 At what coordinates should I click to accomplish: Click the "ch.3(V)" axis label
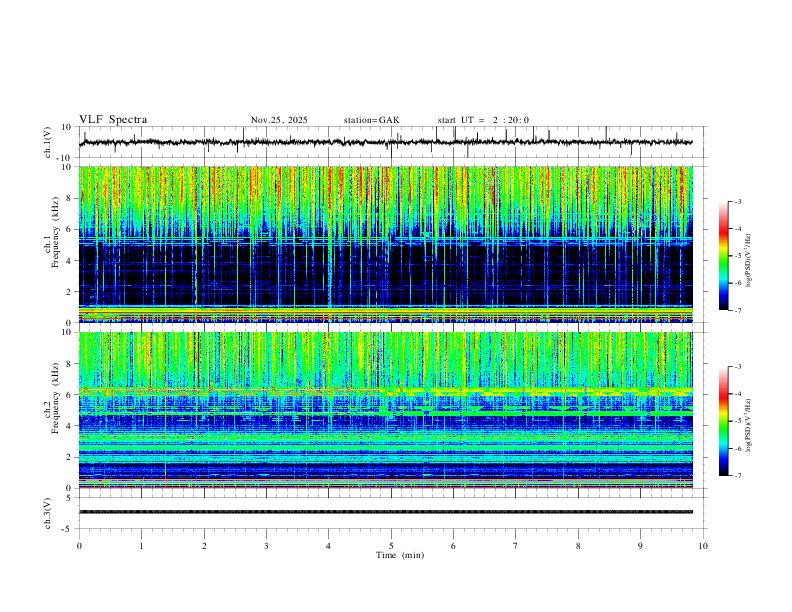48,513
